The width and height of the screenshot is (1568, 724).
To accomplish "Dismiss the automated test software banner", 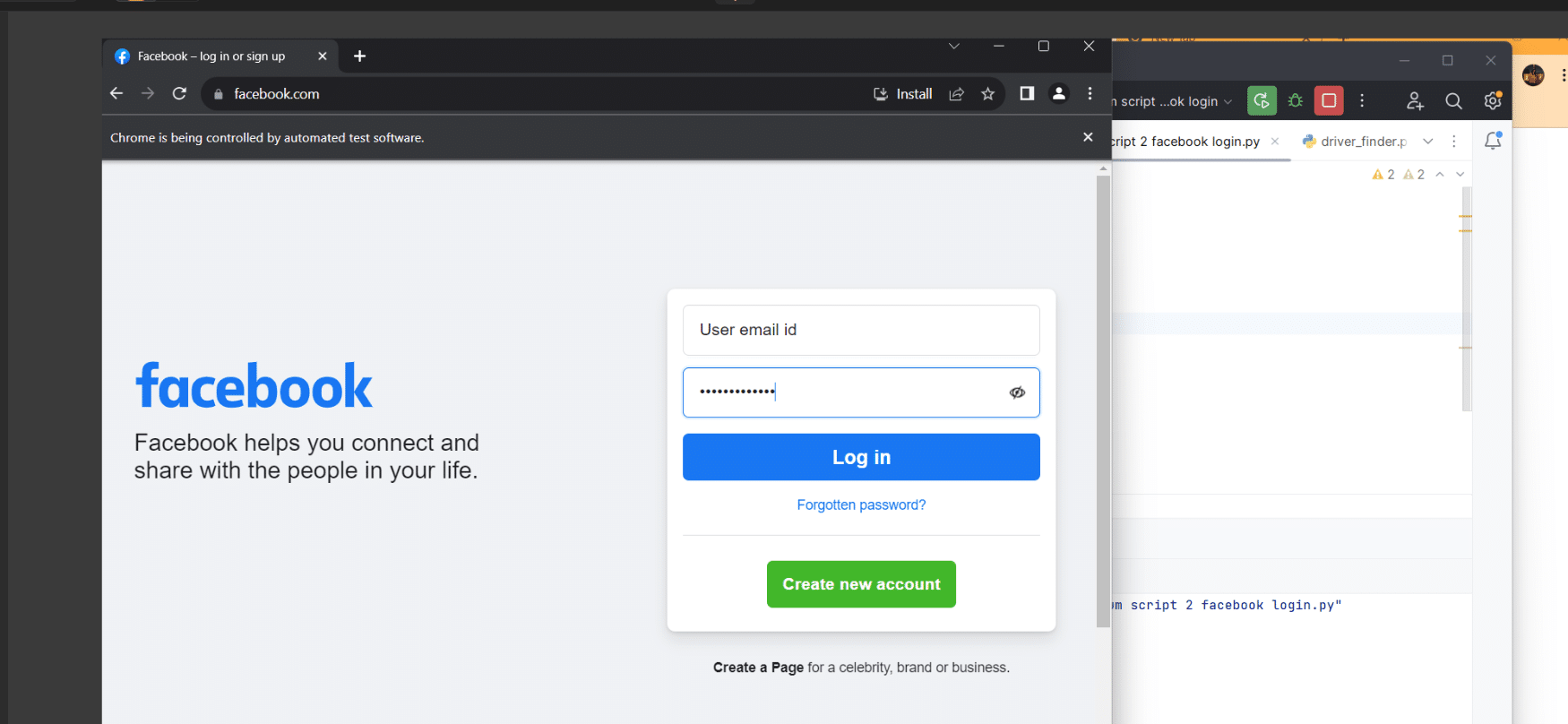I will tap(1088, 137).
